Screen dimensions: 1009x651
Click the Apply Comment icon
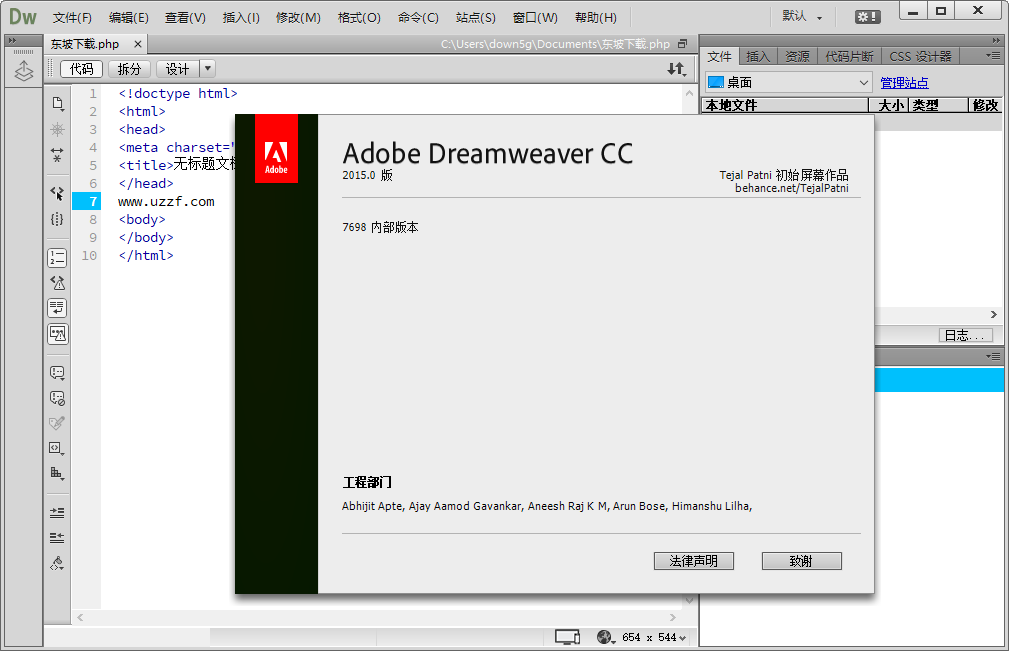(57, 372)
